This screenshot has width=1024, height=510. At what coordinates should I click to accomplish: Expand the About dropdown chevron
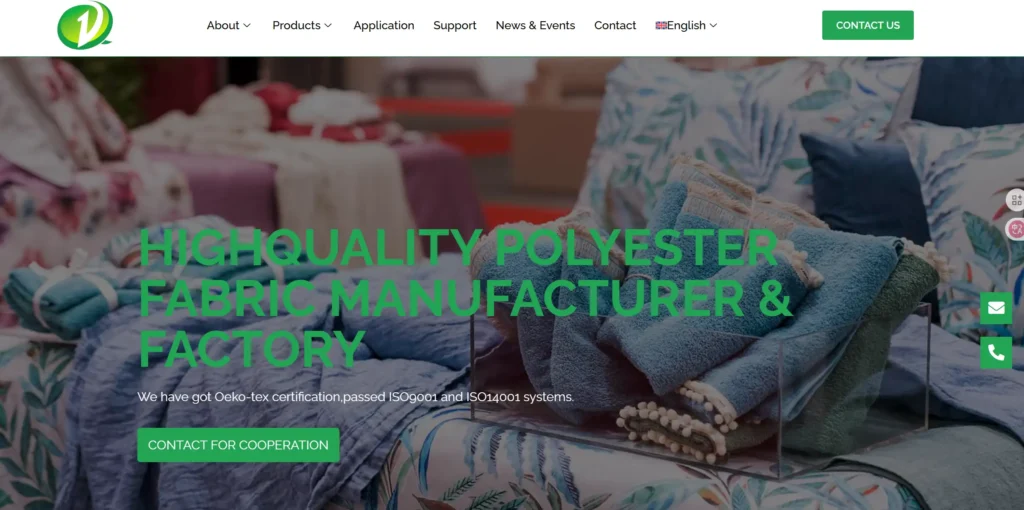[x=247, y=25]
